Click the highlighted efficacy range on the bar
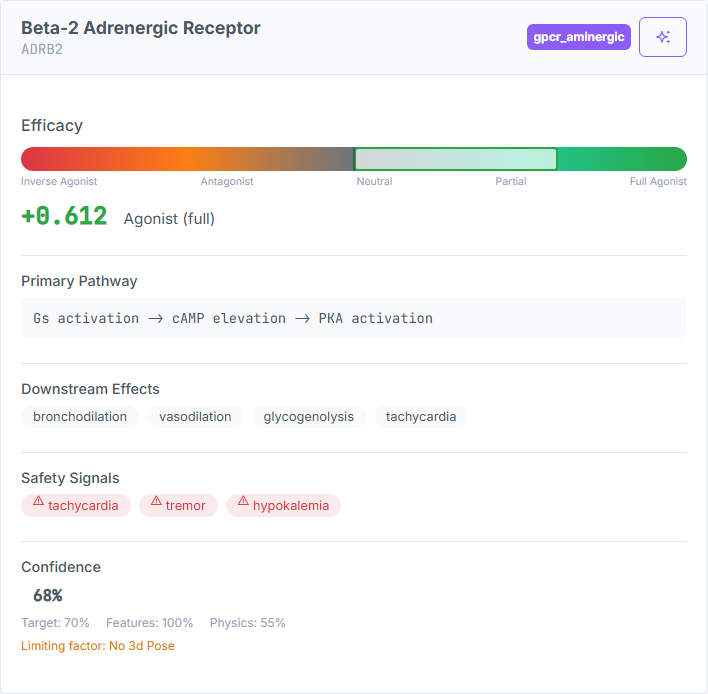This screenshot has width=708, height=694. [456, 159]
